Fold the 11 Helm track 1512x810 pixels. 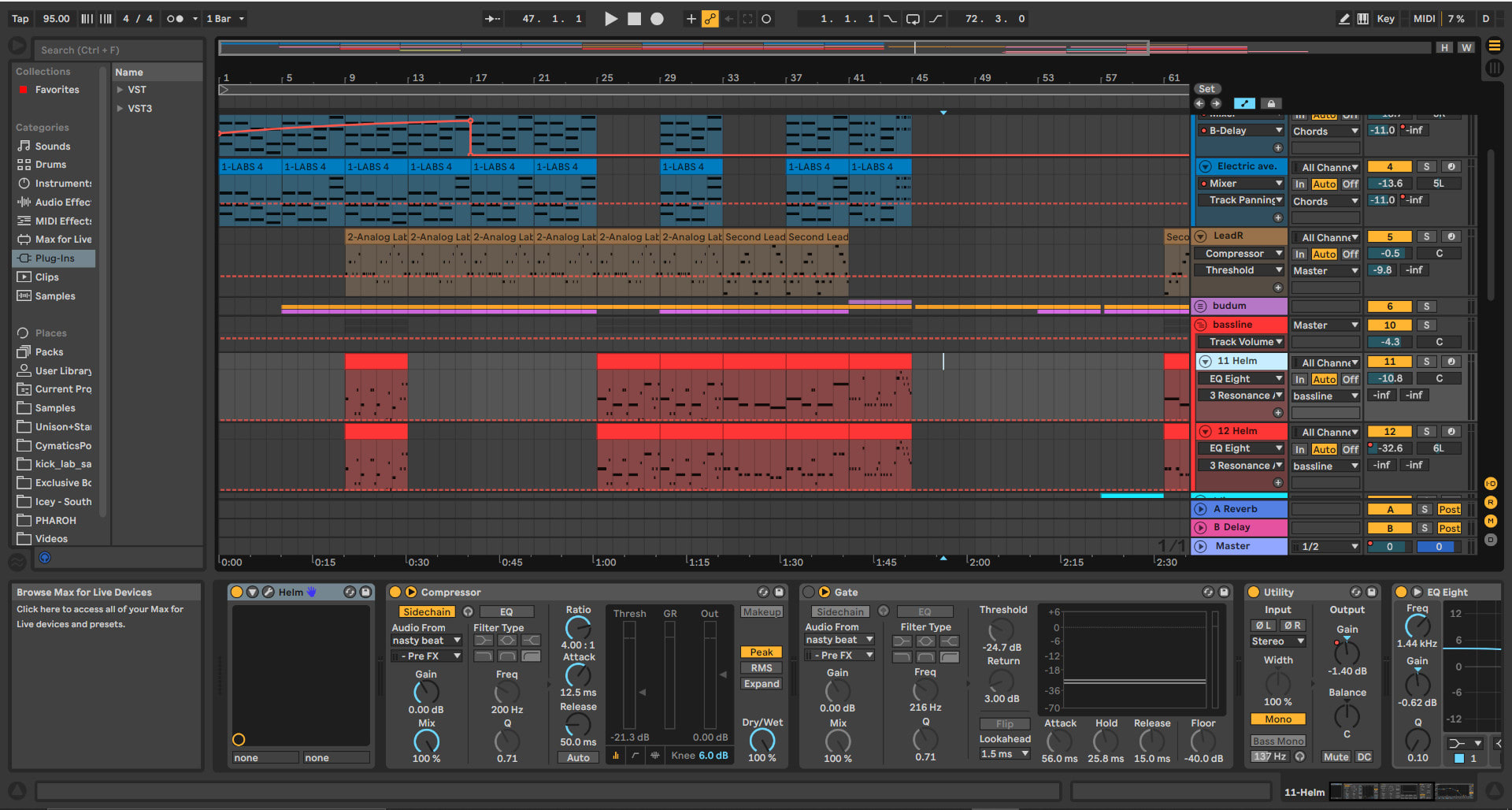(1205, 361)
